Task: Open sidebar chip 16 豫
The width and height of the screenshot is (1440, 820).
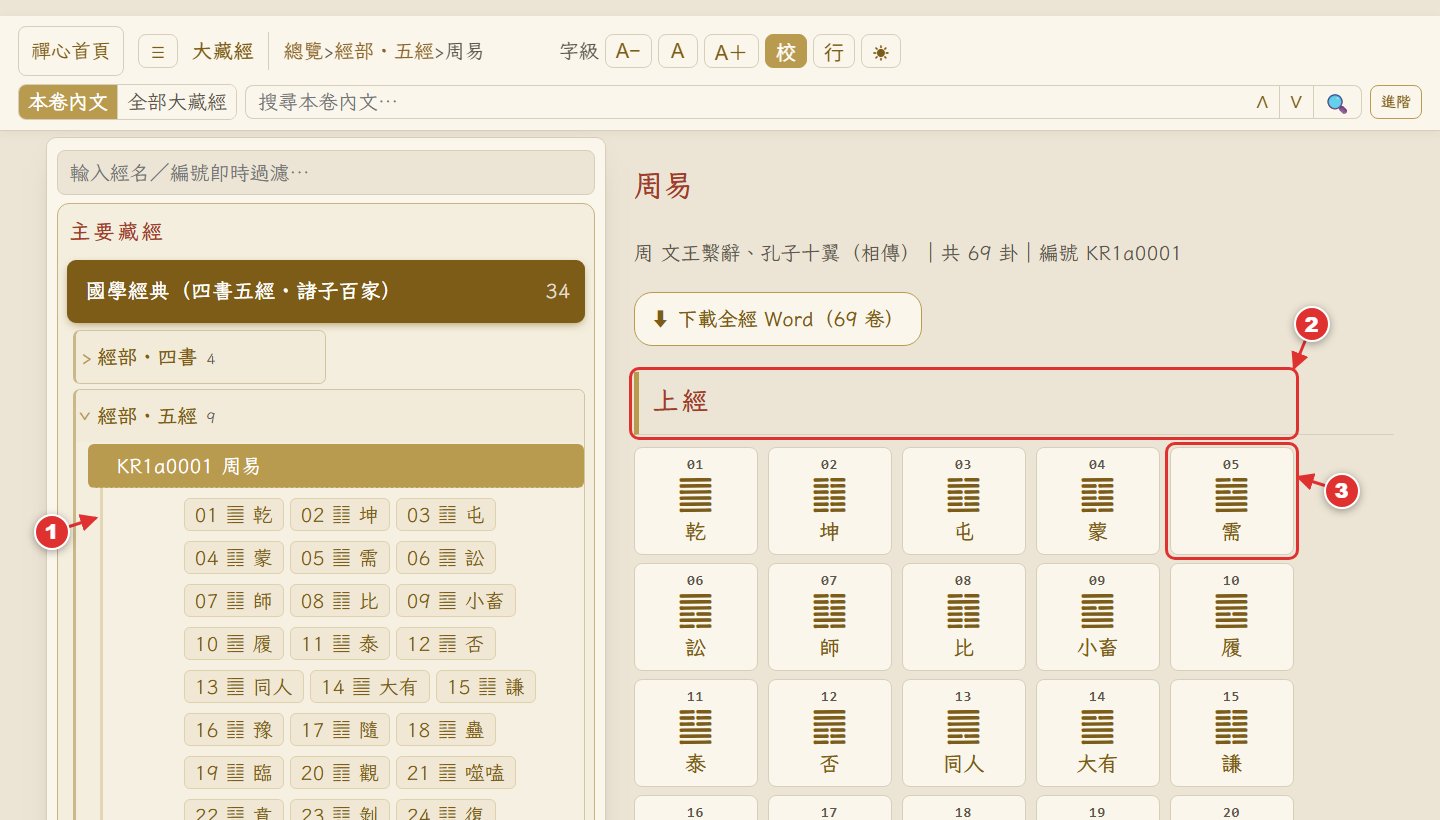Action: point(234,730)
